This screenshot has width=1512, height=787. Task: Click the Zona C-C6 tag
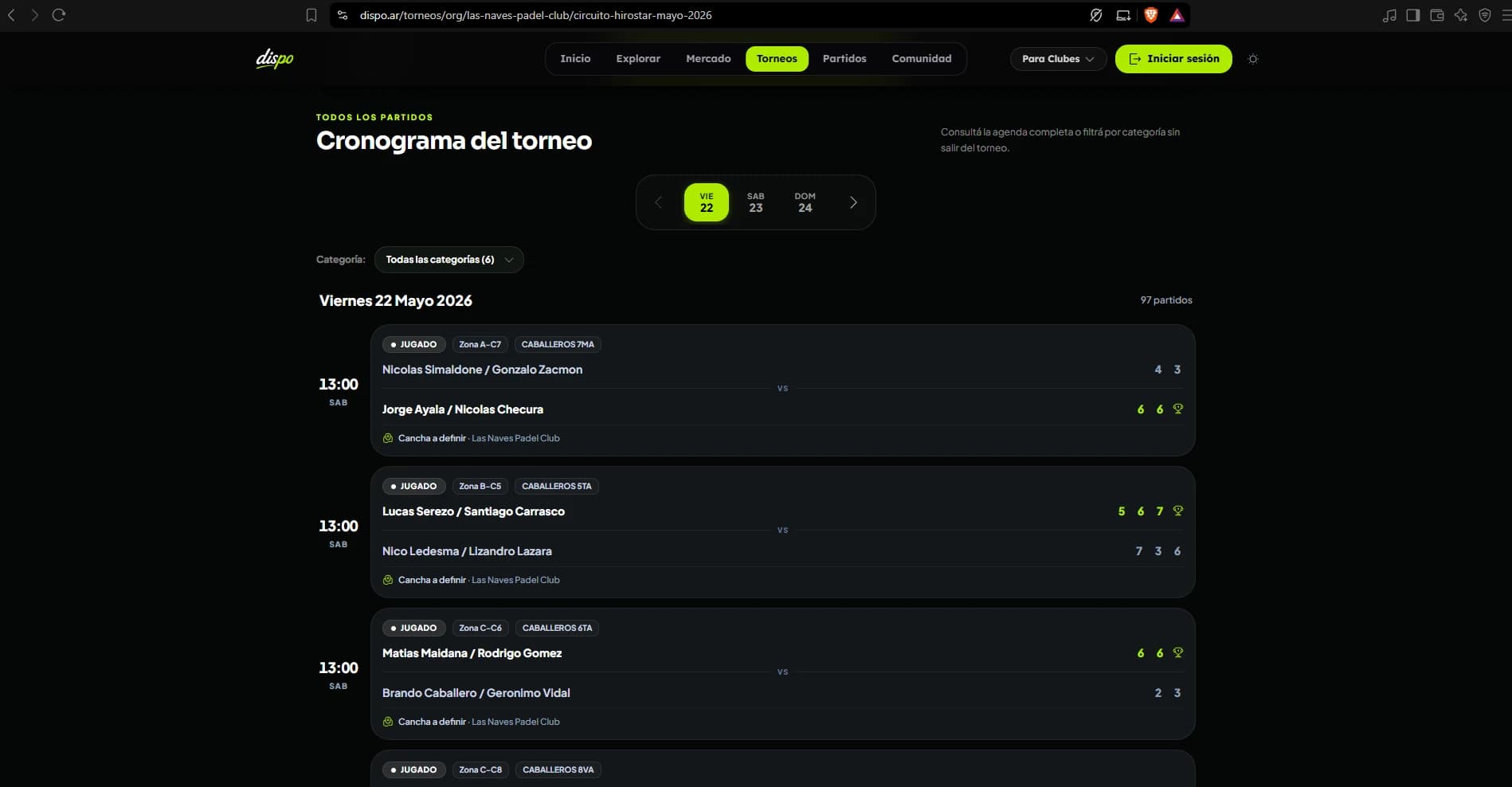click(480, 628)
